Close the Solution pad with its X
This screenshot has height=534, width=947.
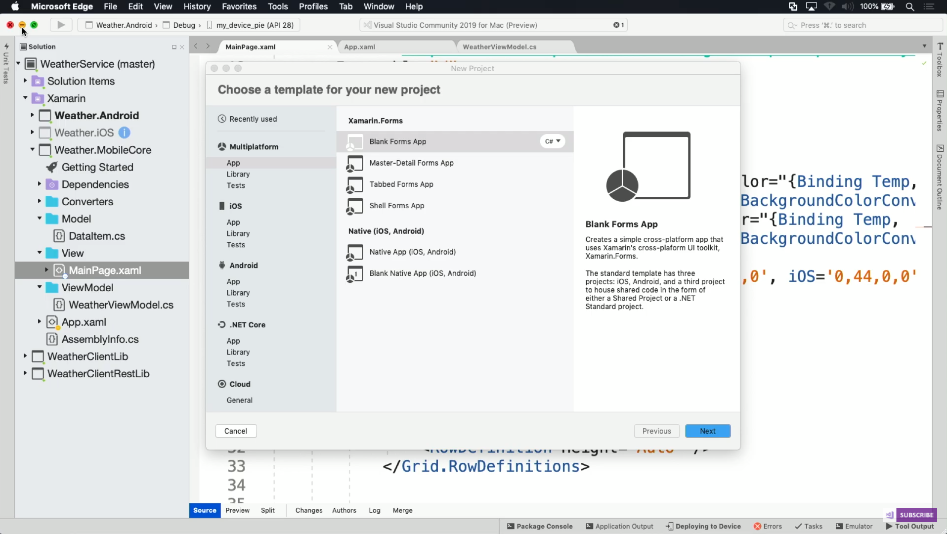click(182, 47)
